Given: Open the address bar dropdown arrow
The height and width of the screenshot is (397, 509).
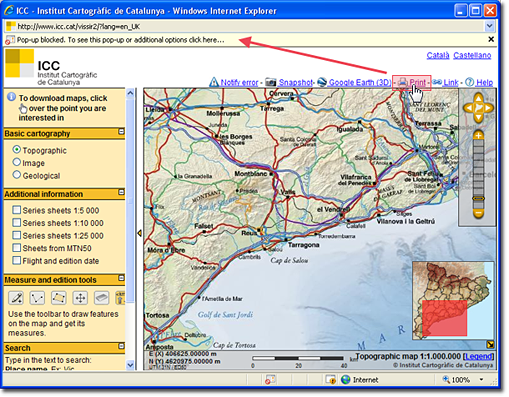Looking at the screenshot, I should (x=489, y=26).
